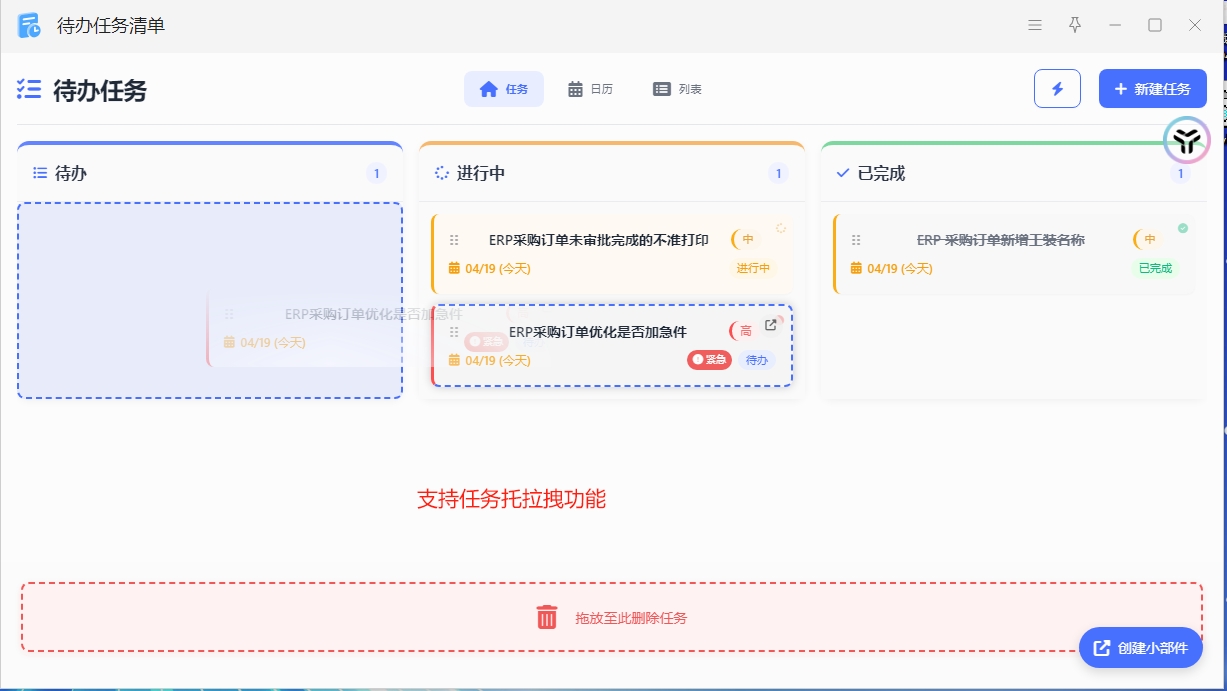Switch to the 任务 board tab
Screen dimensions: 1227x691
coord(504,89)
